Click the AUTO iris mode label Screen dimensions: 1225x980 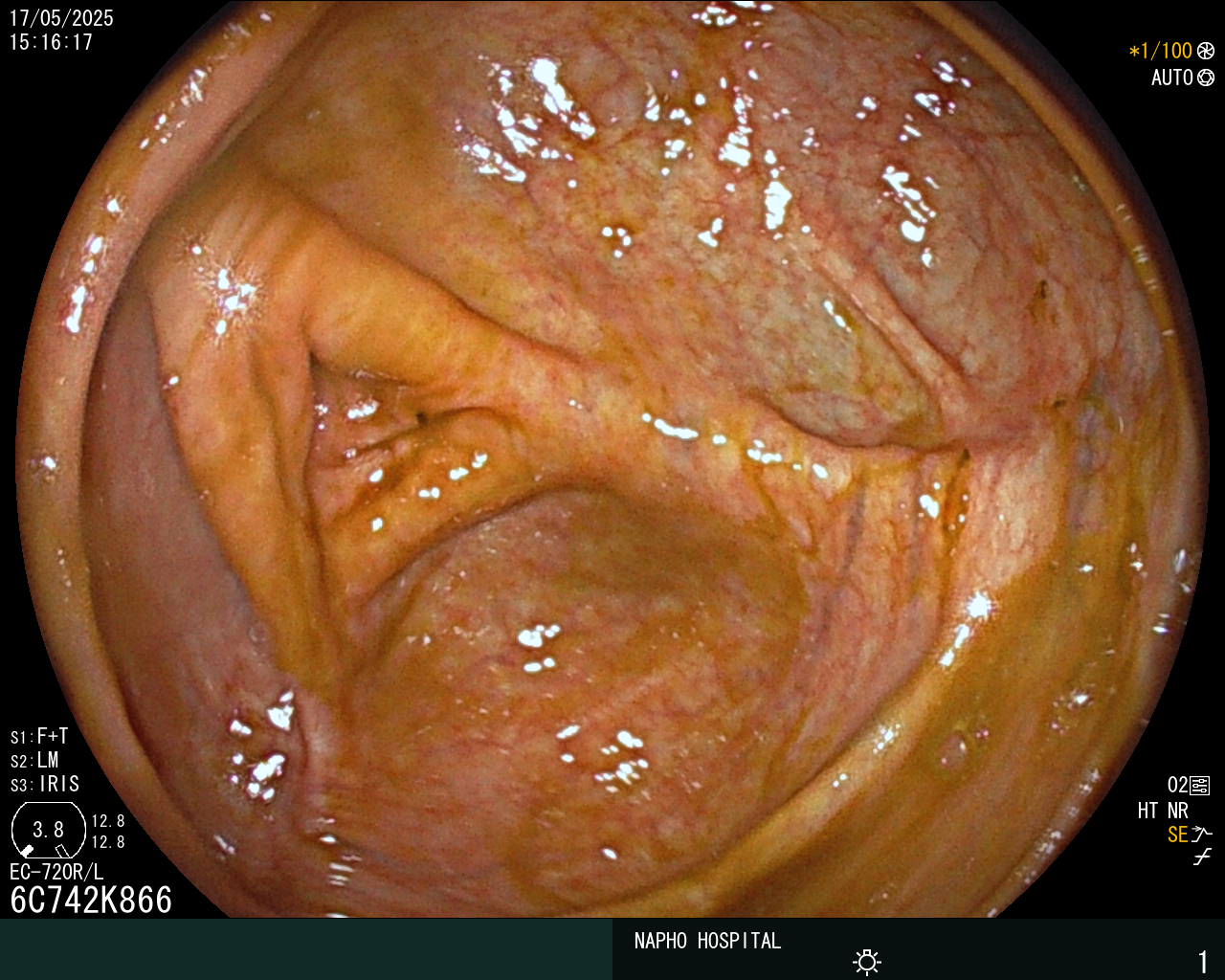pos(1172,78)
